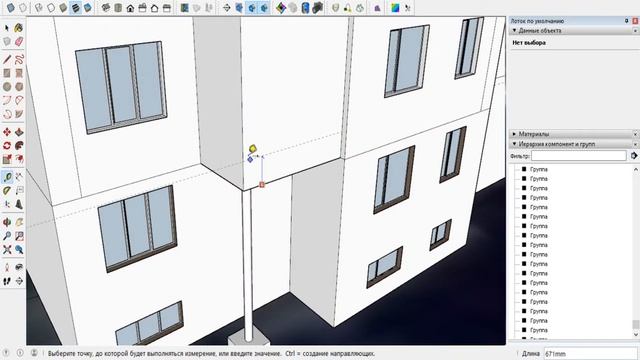Choose the Freehand squiggle tool
Screen dimensions: 640x360
[x=19, y=60]
